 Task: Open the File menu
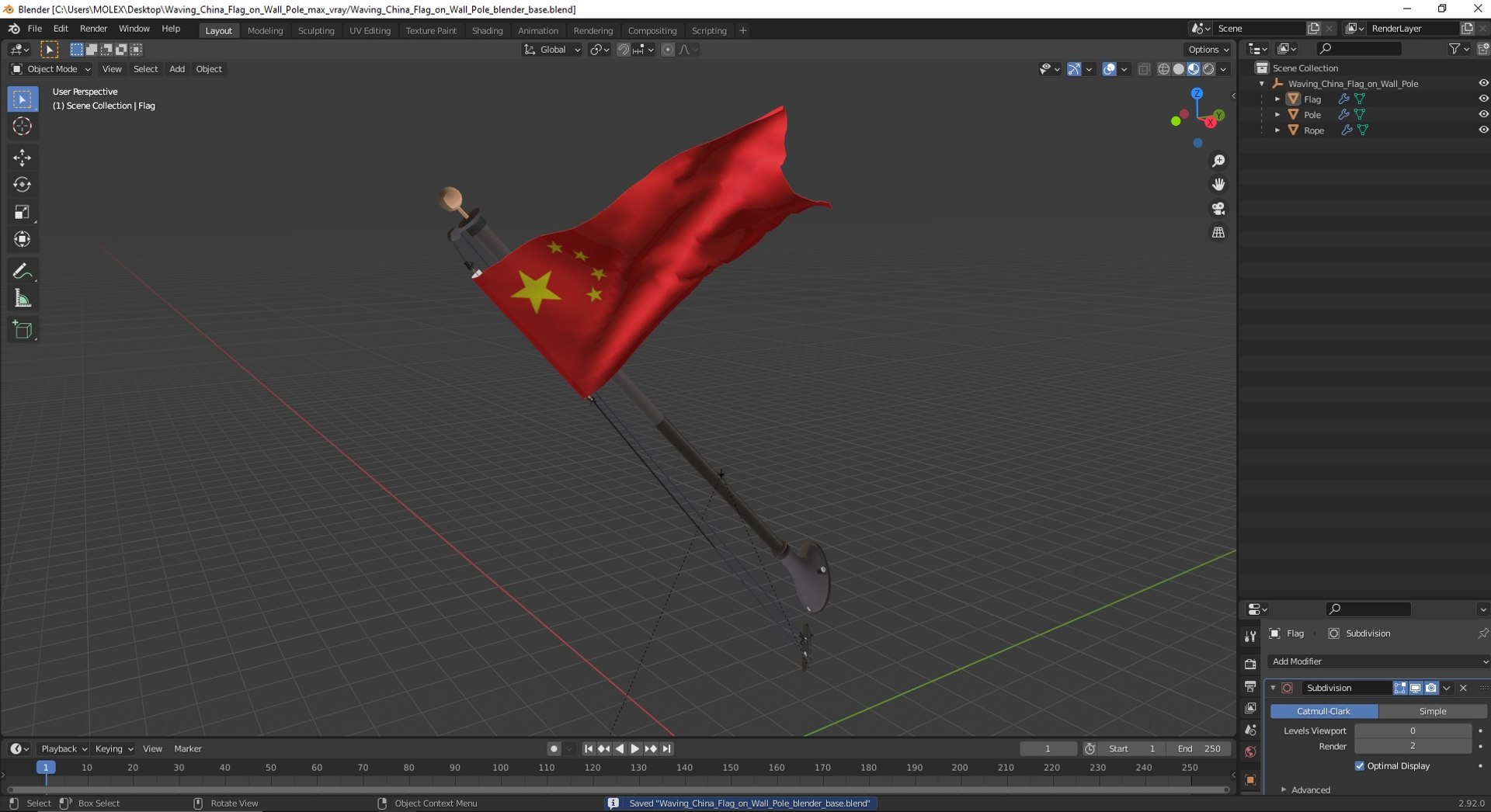[x=35, y=29]
